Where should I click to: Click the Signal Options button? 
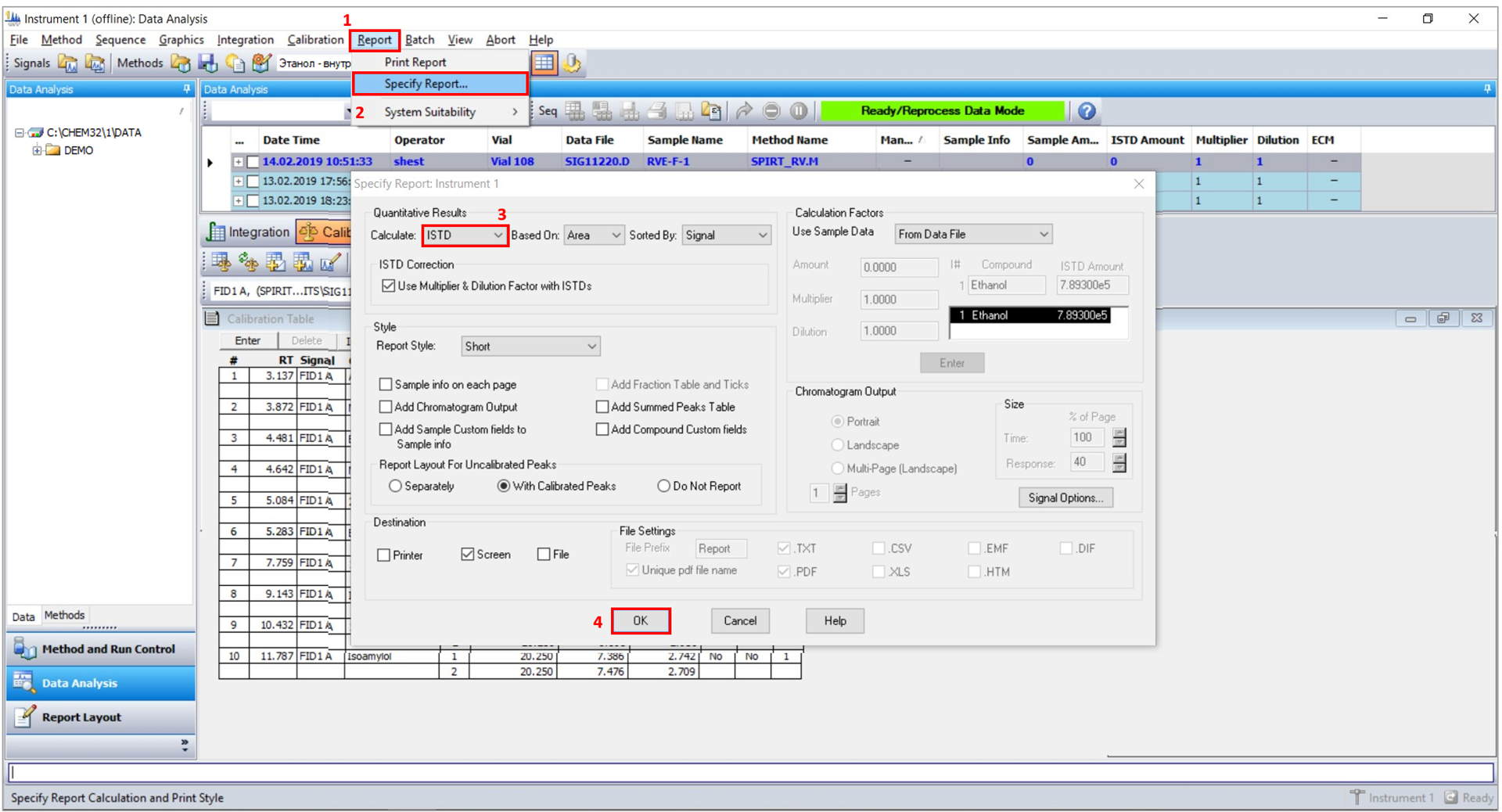(x=1065, y=498)
